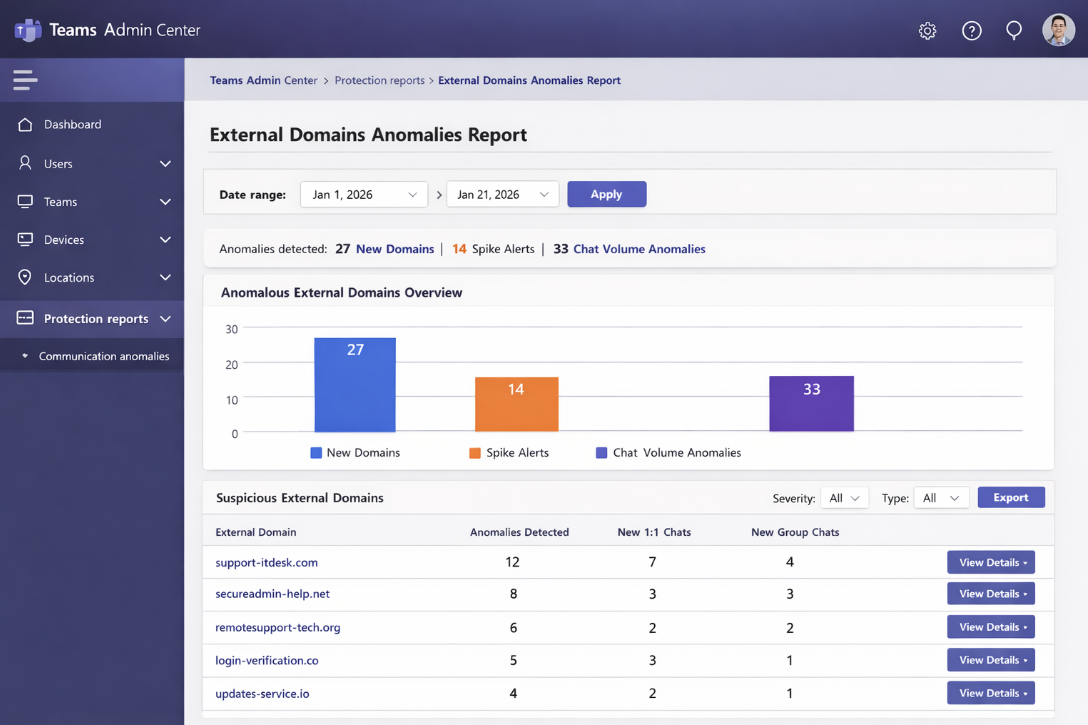1088x725 pixels.
Task: Open Teams Admin Center settings gear
Action: pyautogui.click(x=927, y=30)
